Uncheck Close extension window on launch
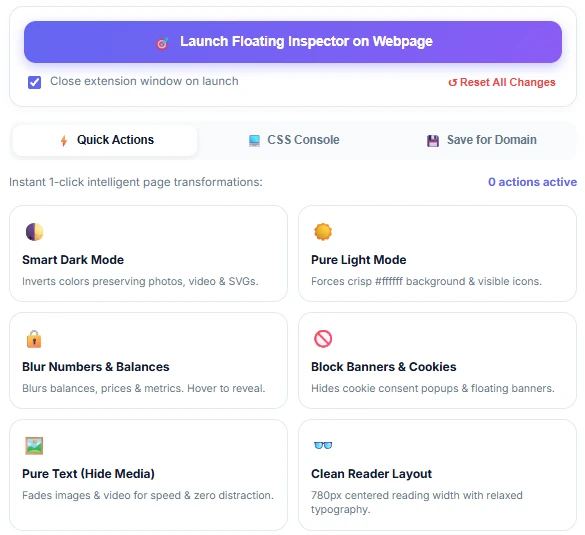 [x=34, y=82]
